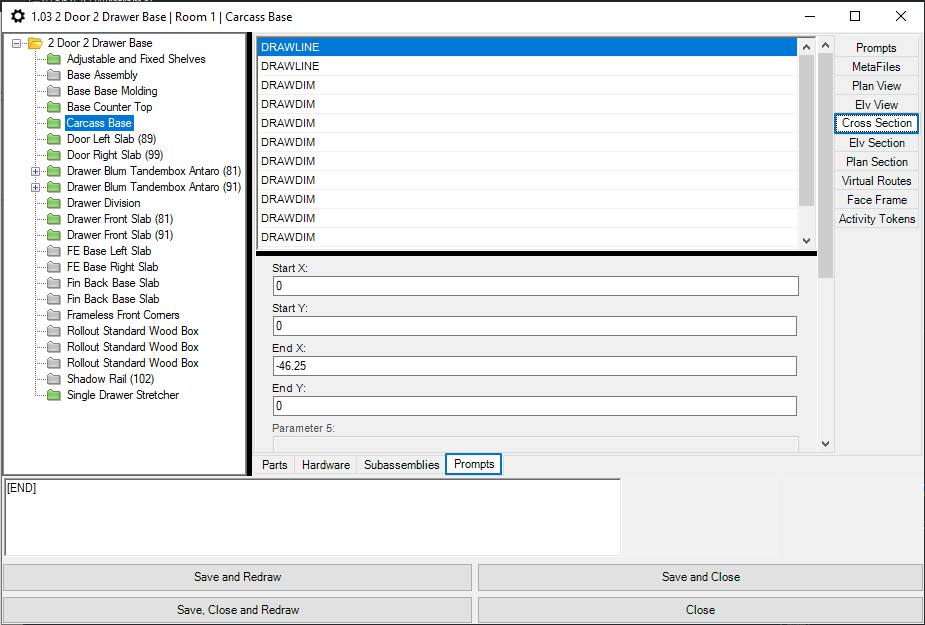Click the folder icon beside Single Drawer Stretcher

54,395
